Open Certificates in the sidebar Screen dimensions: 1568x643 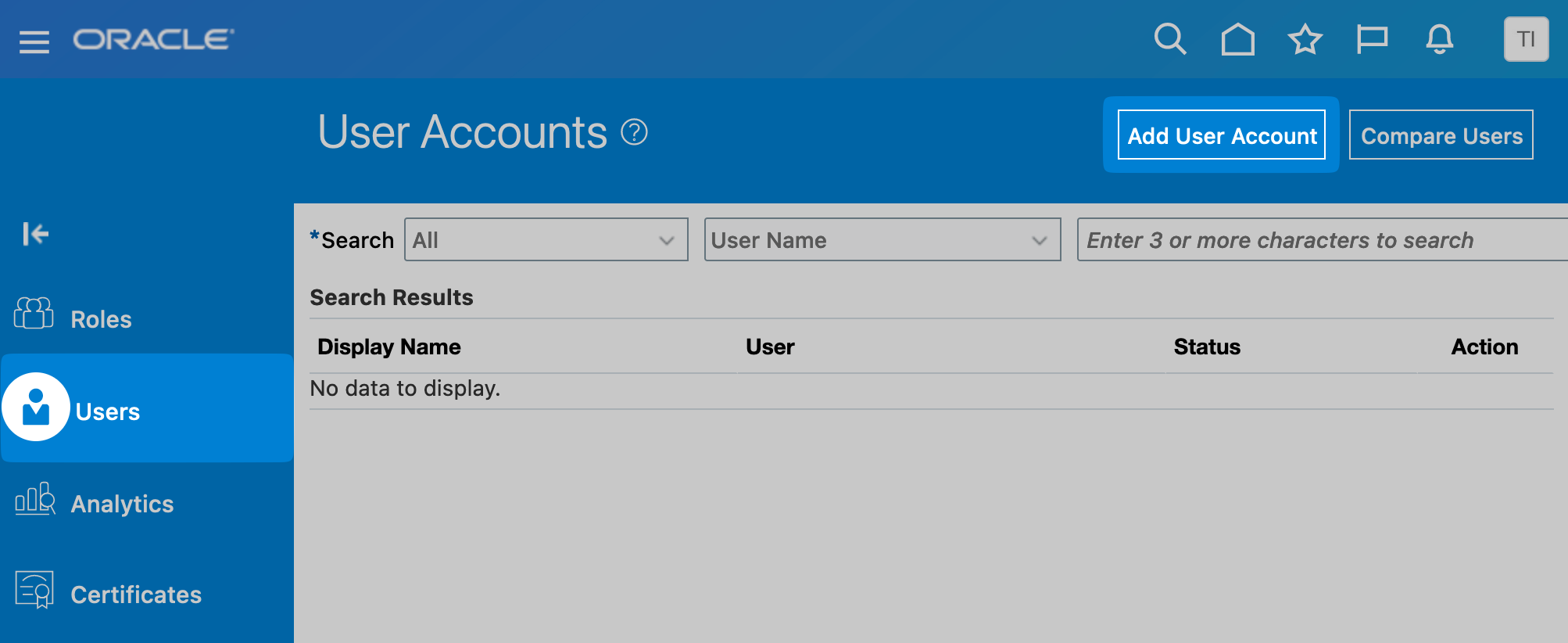pos(136,595)
